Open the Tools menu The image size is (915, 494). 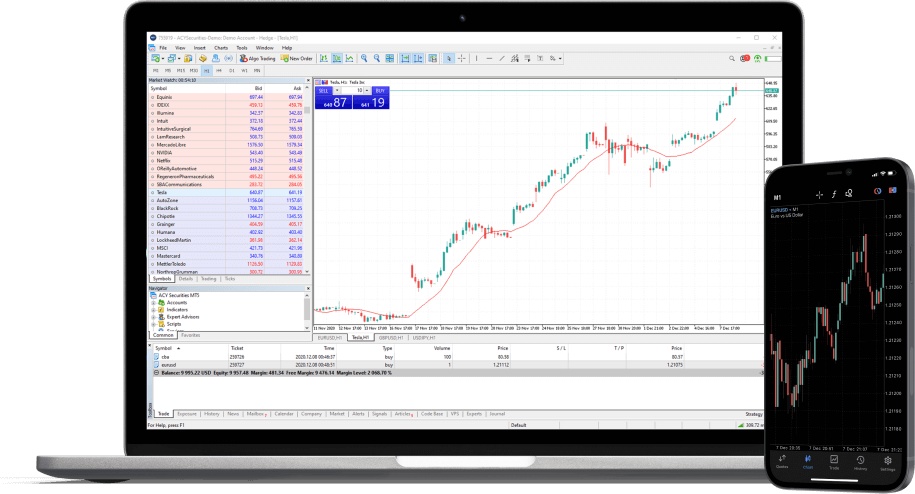(242, 48)
